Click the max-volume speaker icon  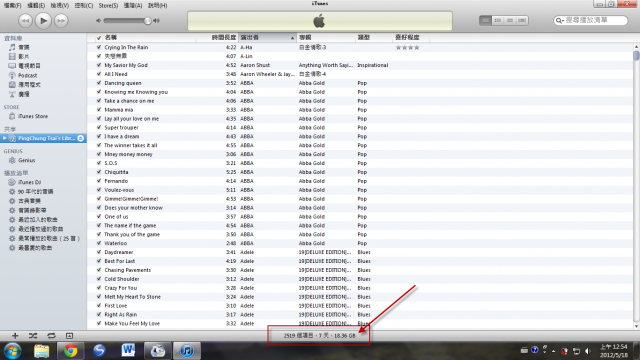(x=156, y=20)
